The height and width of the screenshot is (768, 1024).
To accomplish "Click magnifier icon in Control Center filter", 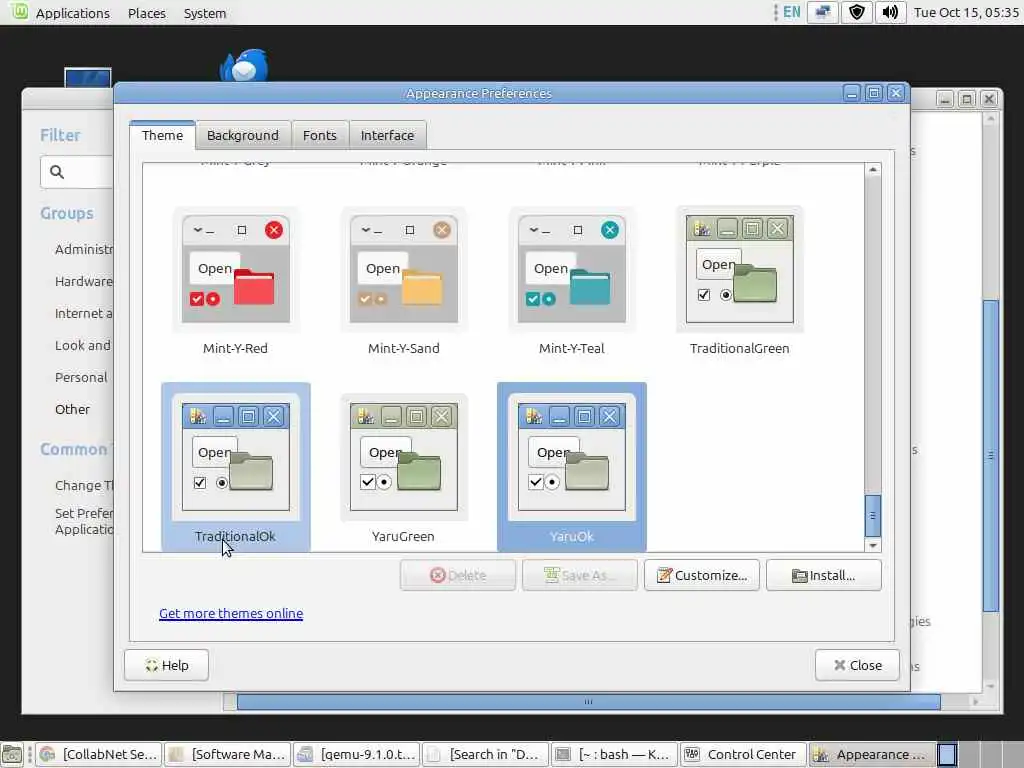I will tap(57, 172).
